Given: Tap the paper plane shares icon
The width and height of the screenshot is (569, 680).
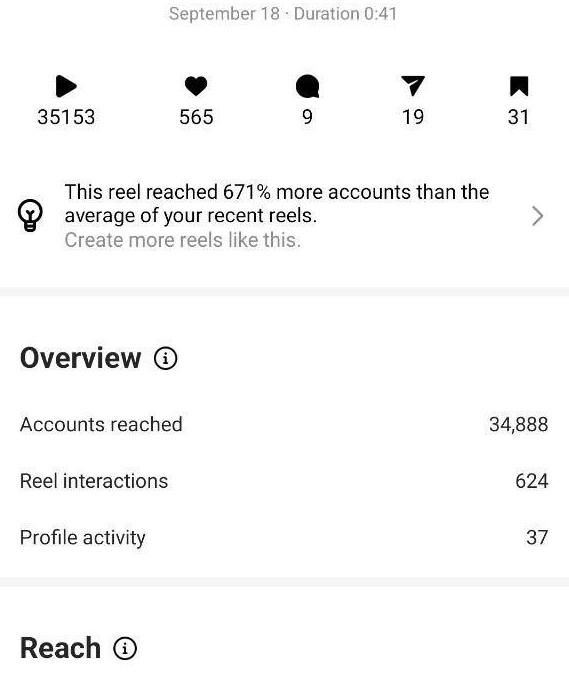Looking at the screenshot, I should [412, 86].
